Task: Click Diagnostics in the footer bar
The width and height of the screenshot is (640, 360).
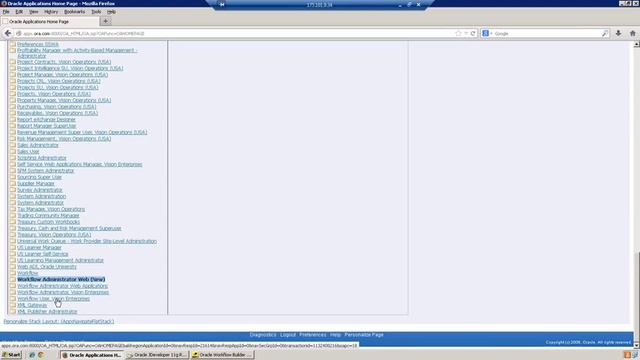Action: pyautogui.click(x=263, y=335)
